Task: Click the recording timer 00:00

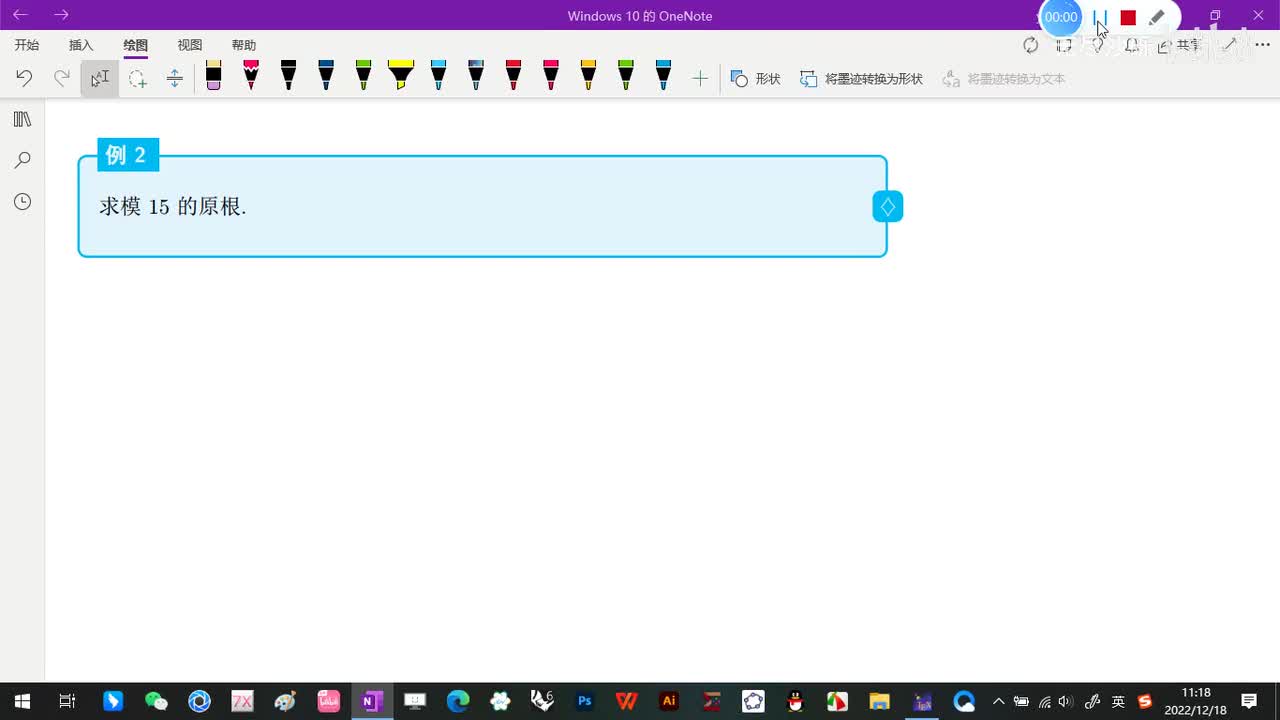Action: 1061,17
